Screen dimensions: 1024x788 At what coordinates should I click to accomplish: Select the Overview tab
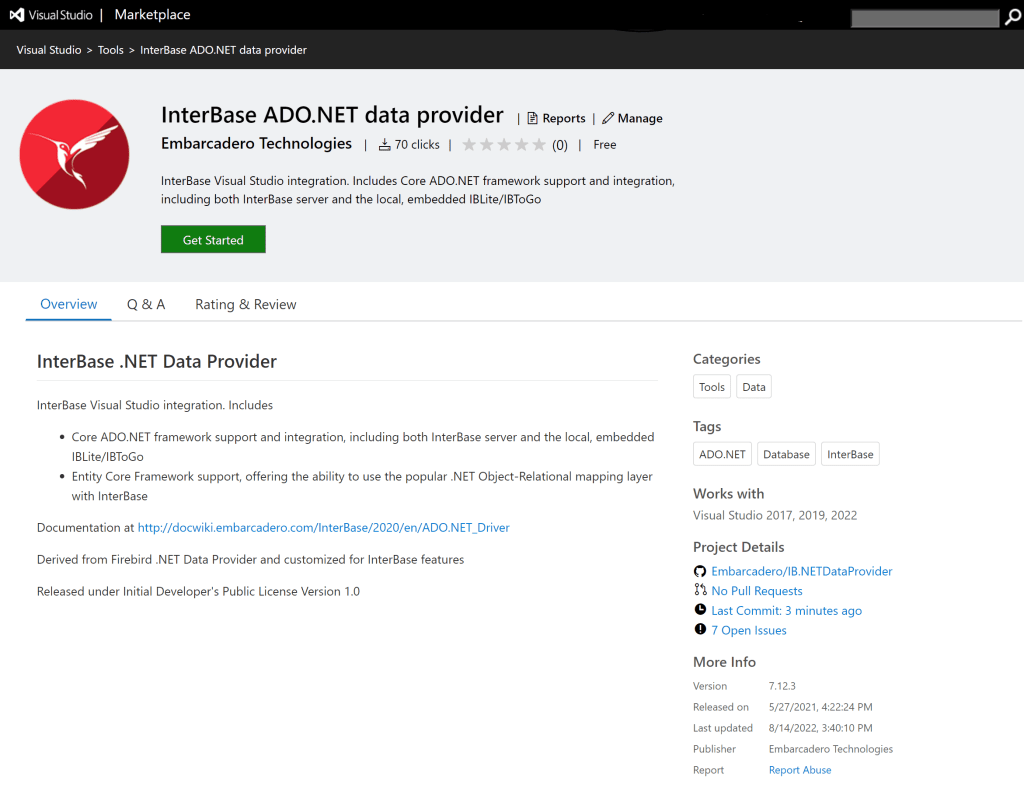[68, 304]
